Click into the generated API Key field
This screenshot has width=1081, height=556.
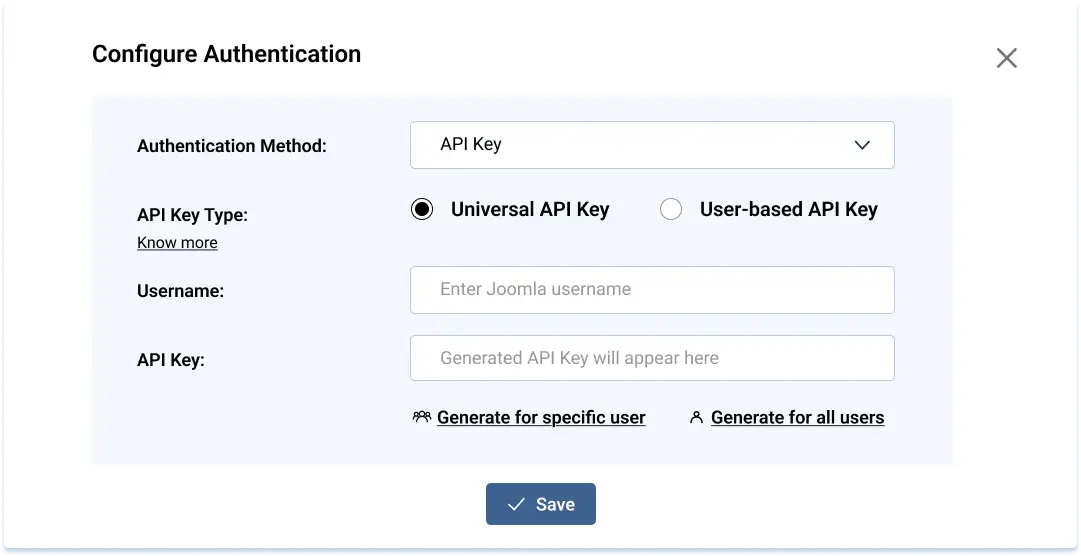(x=651, y=358)
